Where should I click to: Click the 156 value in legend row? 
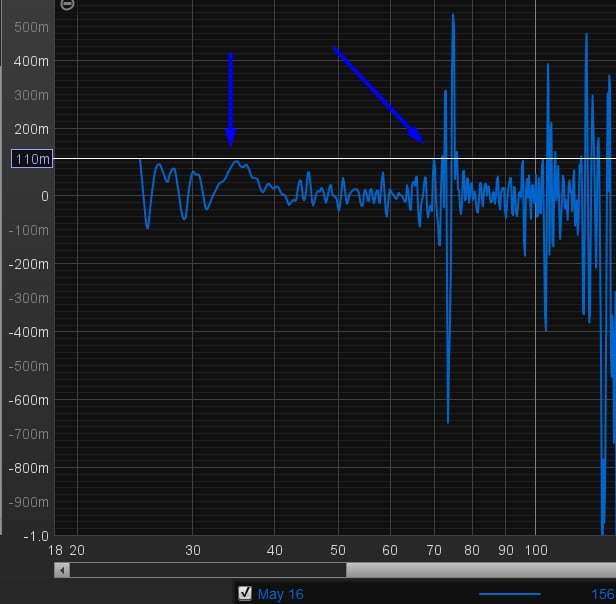pyautogui.click(x=603, y=594)
